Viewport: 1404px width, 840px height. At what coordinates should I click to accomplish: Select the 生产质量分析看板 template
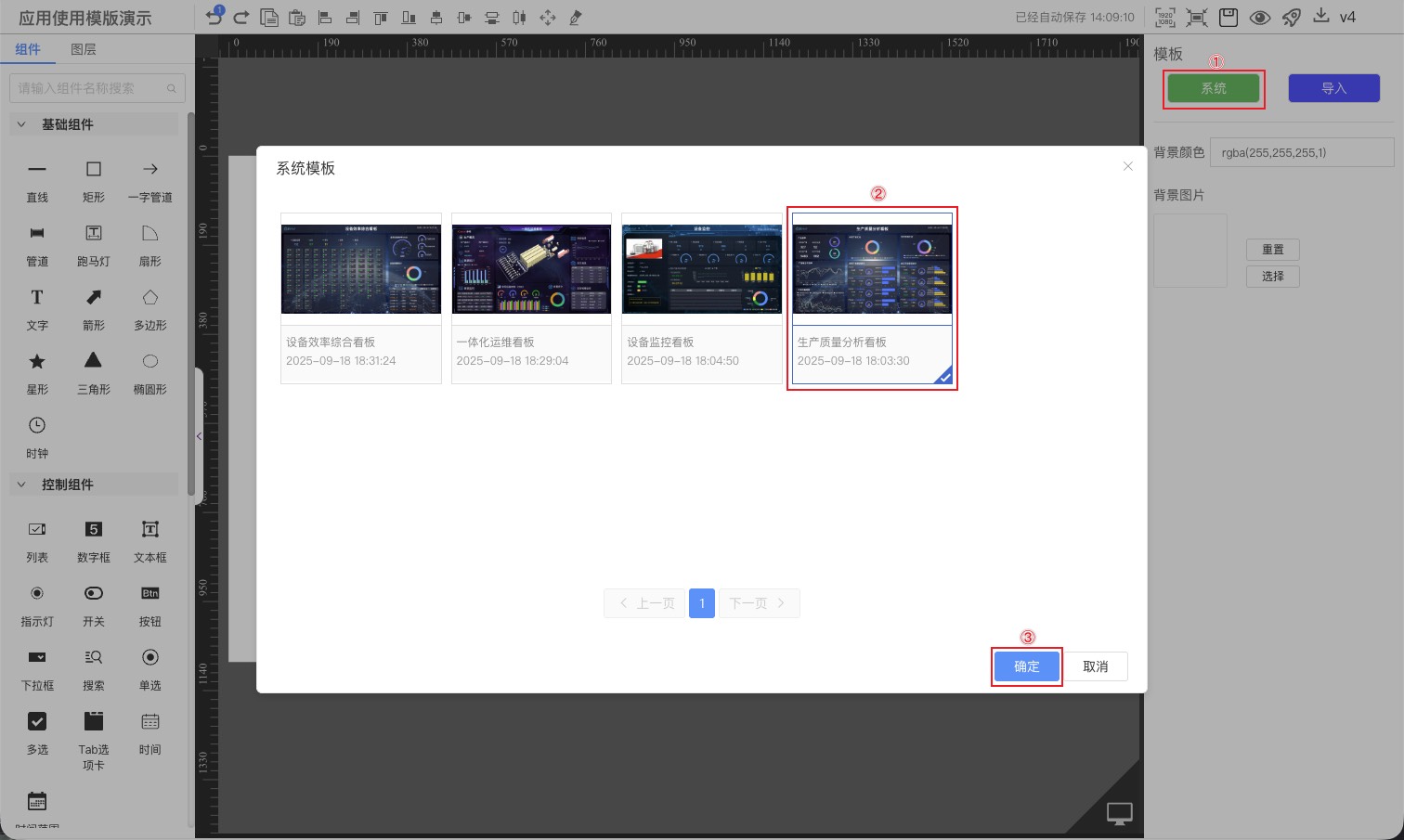(x=872, y=298)
